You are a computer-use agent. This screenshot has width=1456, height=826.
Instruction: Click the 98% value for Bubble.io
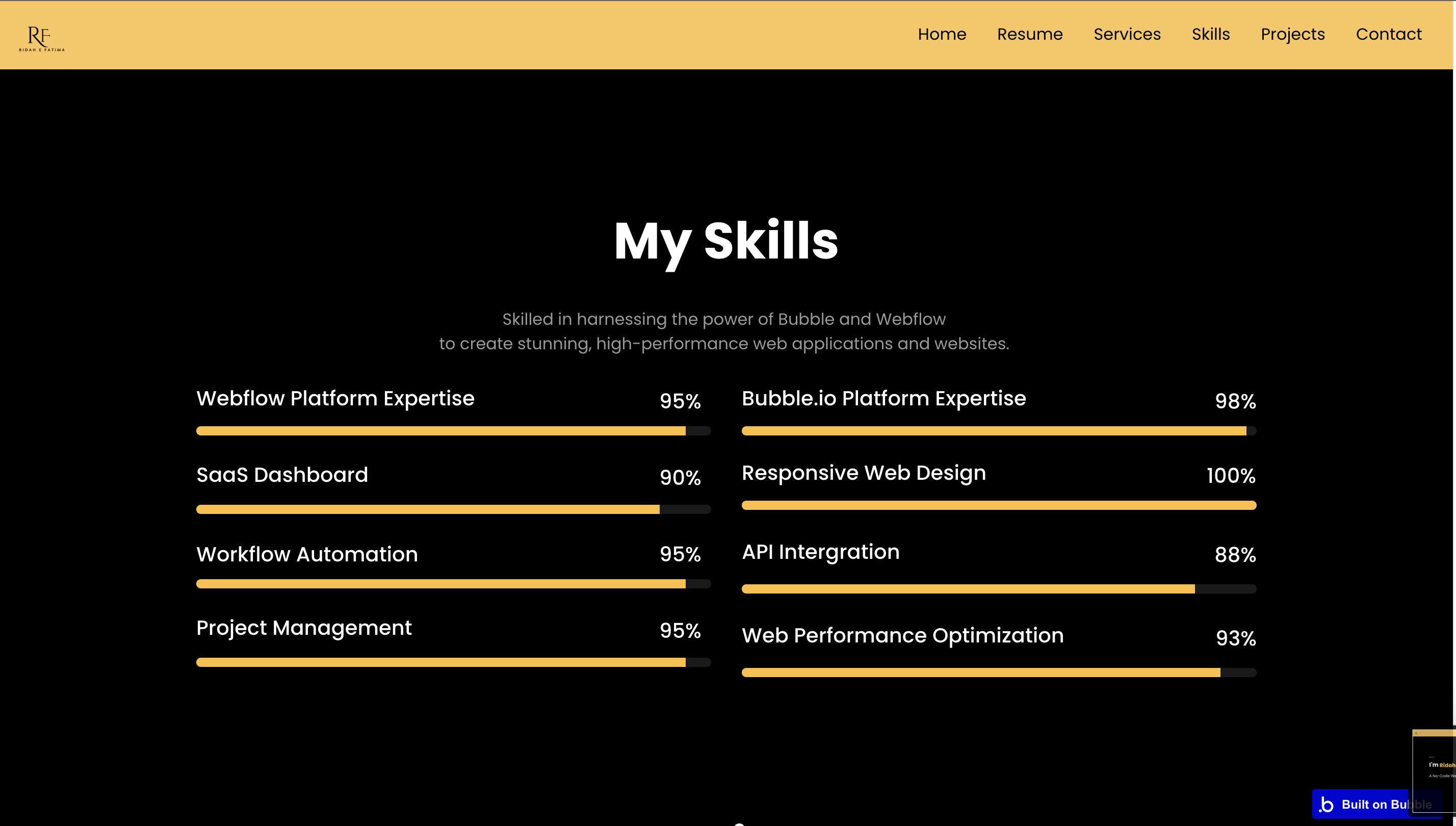(x=1235, y=401)
